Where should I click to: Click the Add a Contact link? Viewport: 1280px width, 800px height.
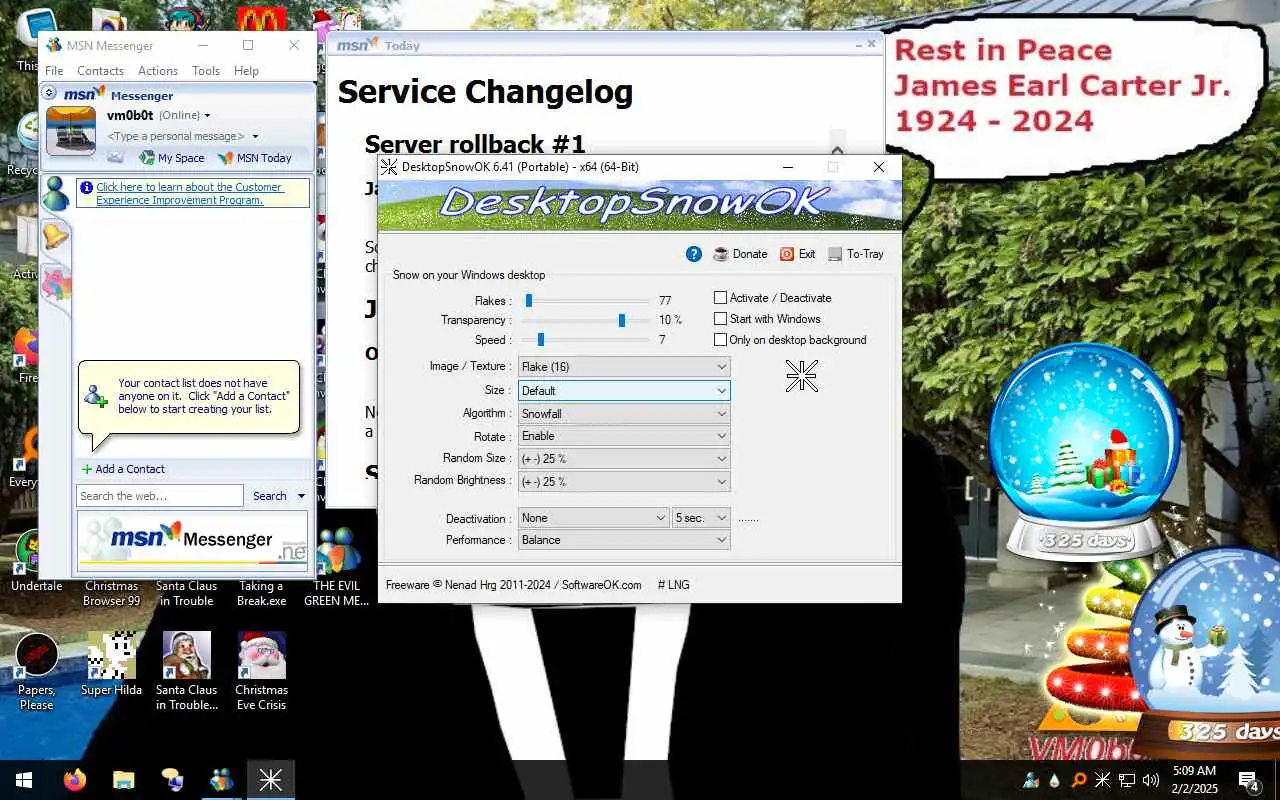(x=130, y=469)
